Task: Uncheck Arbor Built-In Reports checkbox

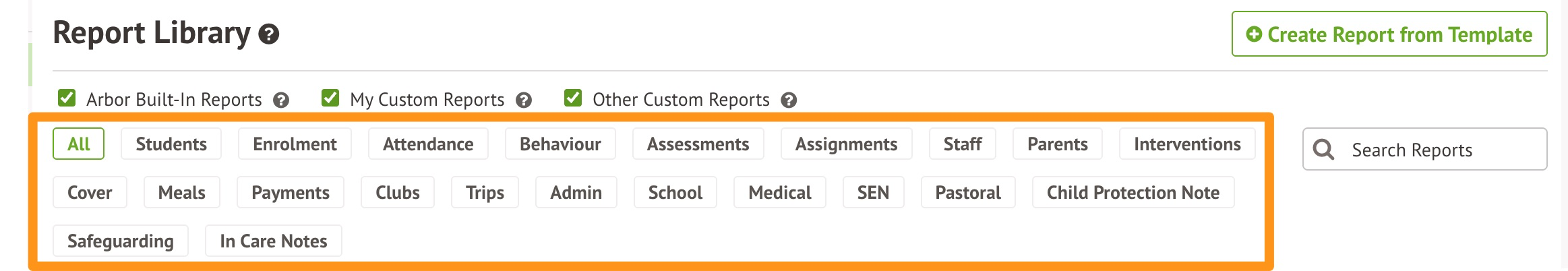Action: coord(67,98)
